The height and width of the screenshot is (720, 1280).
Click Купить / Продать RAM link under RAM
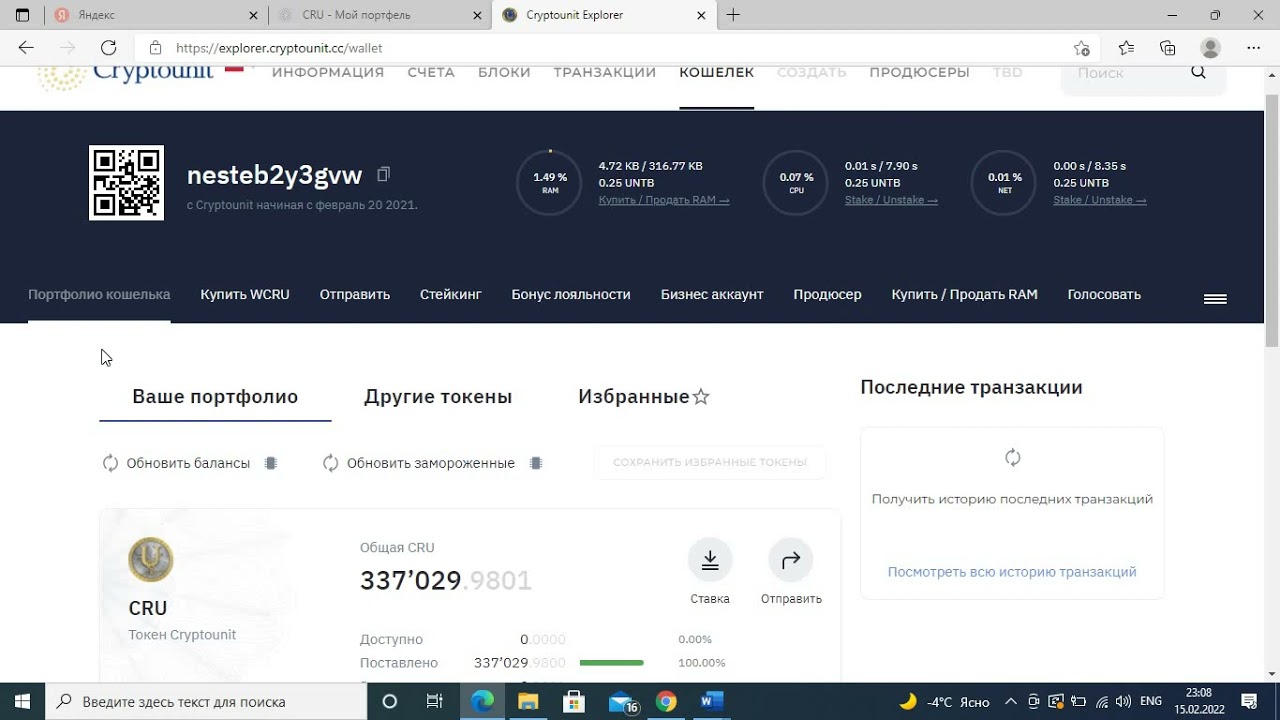[x=664, y=200]
